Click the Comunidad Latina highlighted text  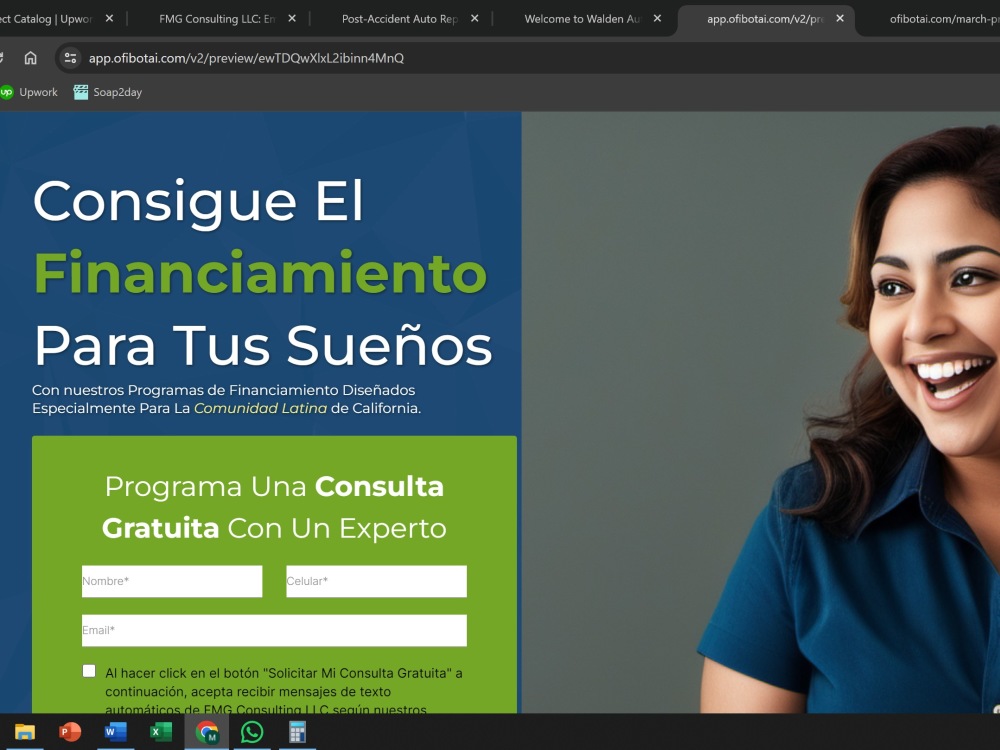(x=260, y=408)
